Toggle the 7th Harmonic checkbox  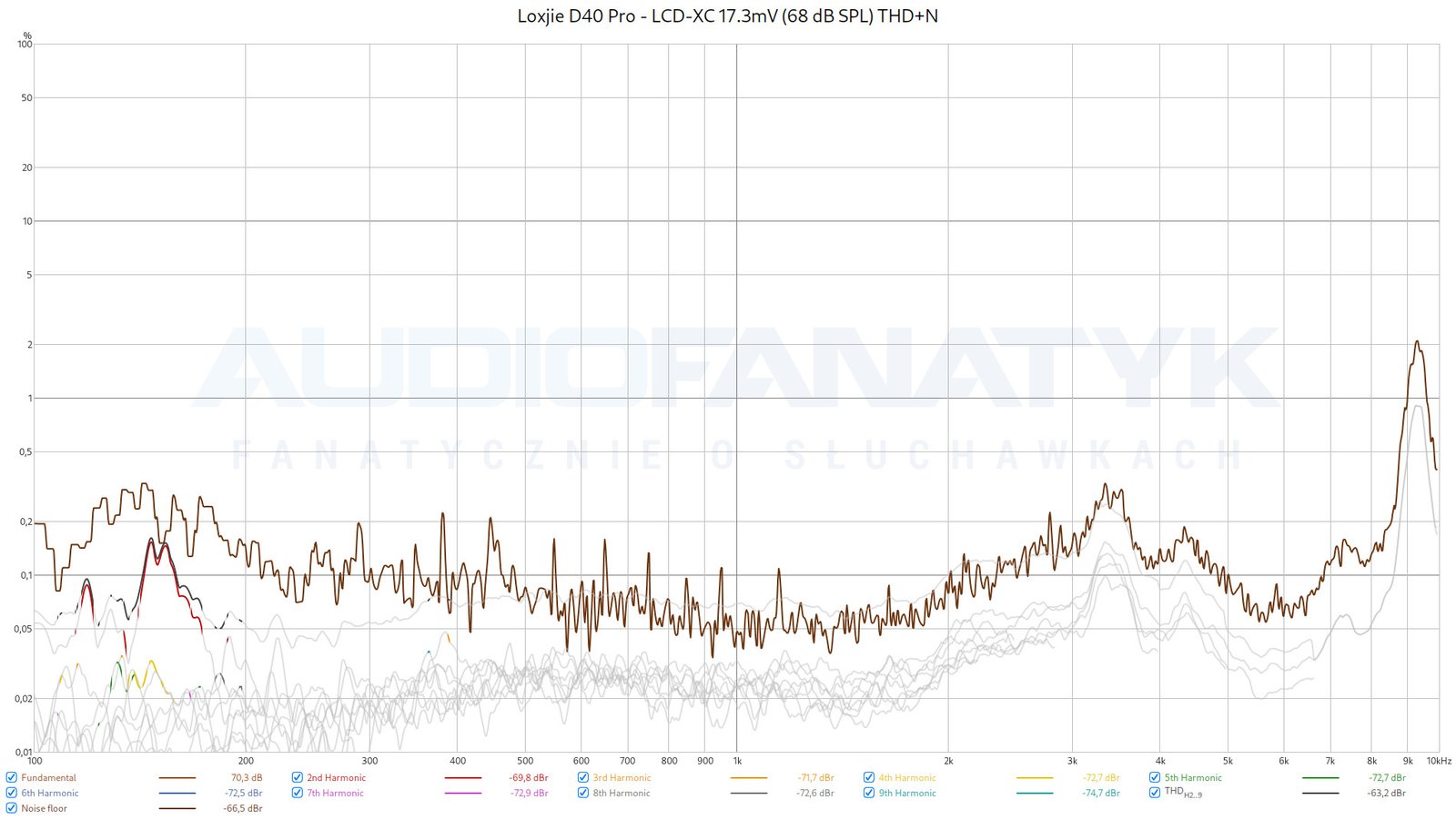pos(297,793)
